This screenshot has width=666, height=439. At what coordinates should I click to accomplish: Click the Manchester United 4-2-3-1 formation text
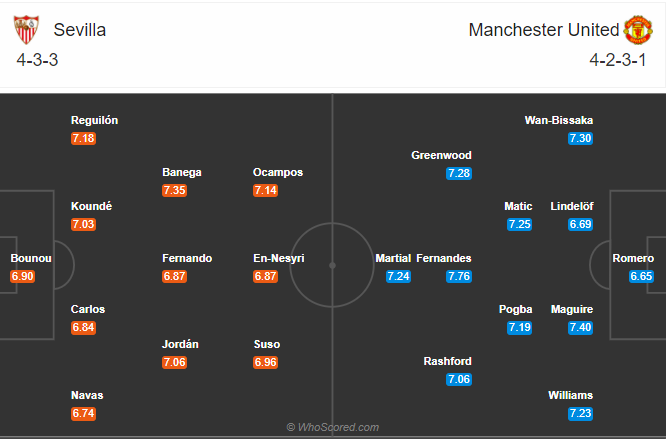618,60
